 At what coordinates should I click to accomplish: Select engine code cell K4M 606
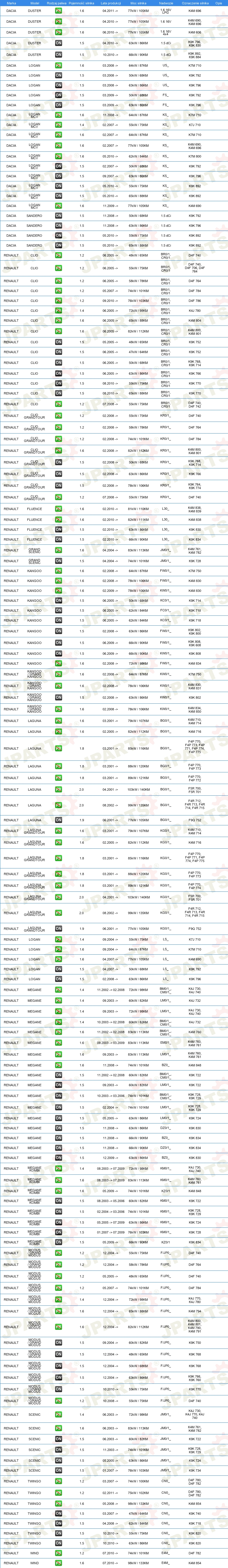point(194,32)
